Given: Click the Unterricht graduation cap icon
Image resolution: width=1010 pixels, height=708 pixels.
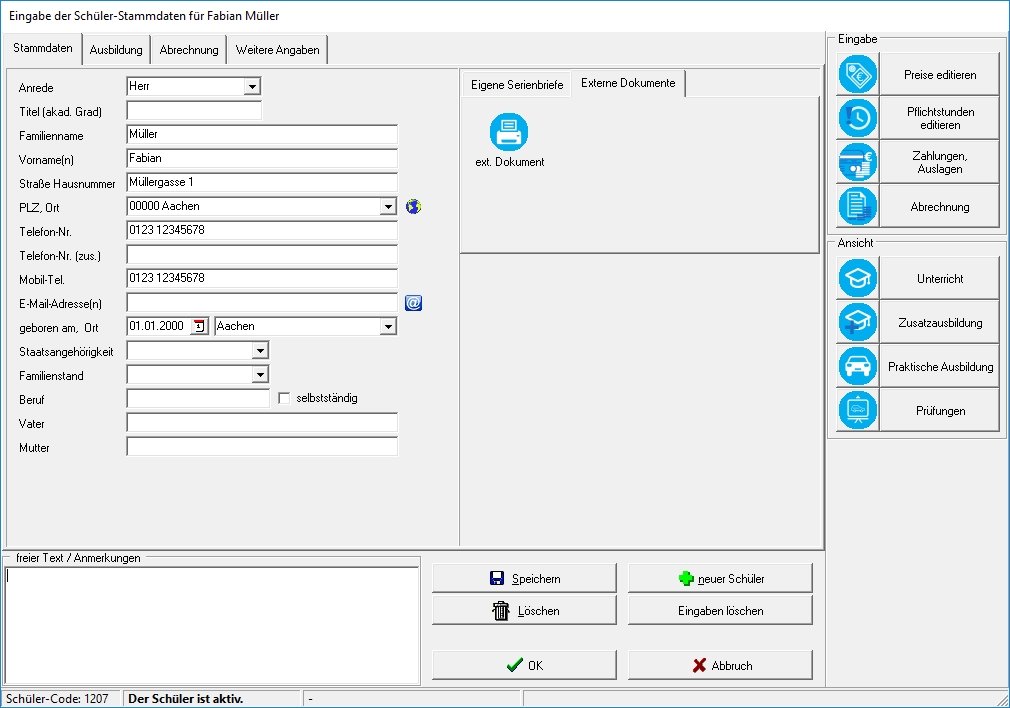Looking at the screenshot, I should (x=857, y=278).
